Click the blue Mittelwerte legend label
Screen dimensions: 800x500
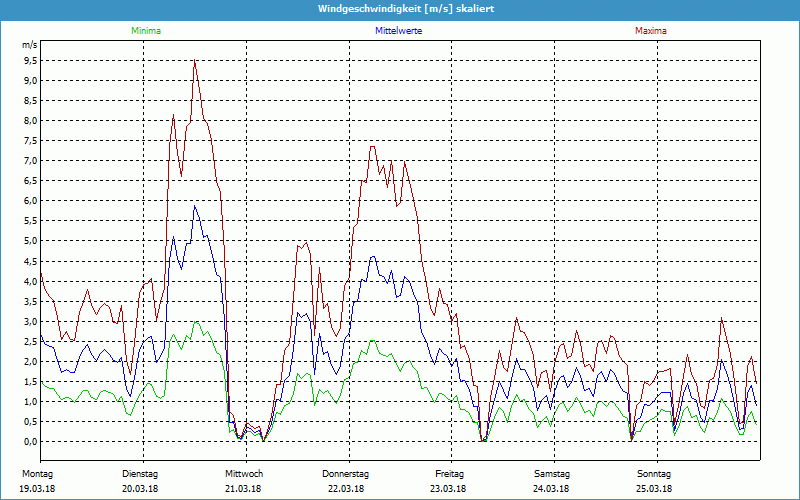398,31
